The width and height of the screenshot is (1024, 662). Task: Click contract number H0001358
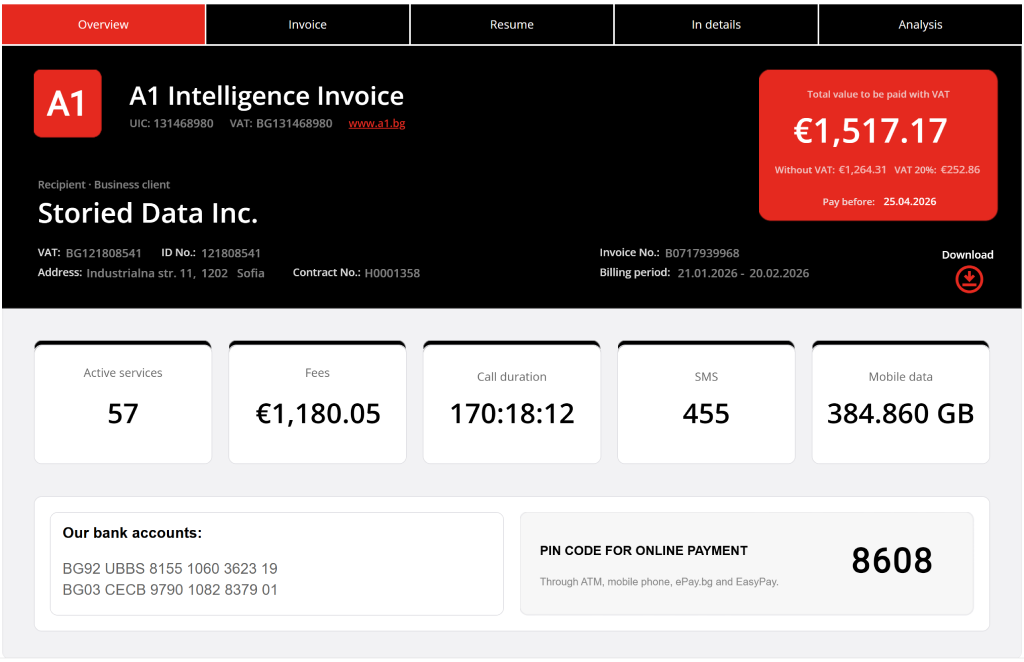pos(392,274)
